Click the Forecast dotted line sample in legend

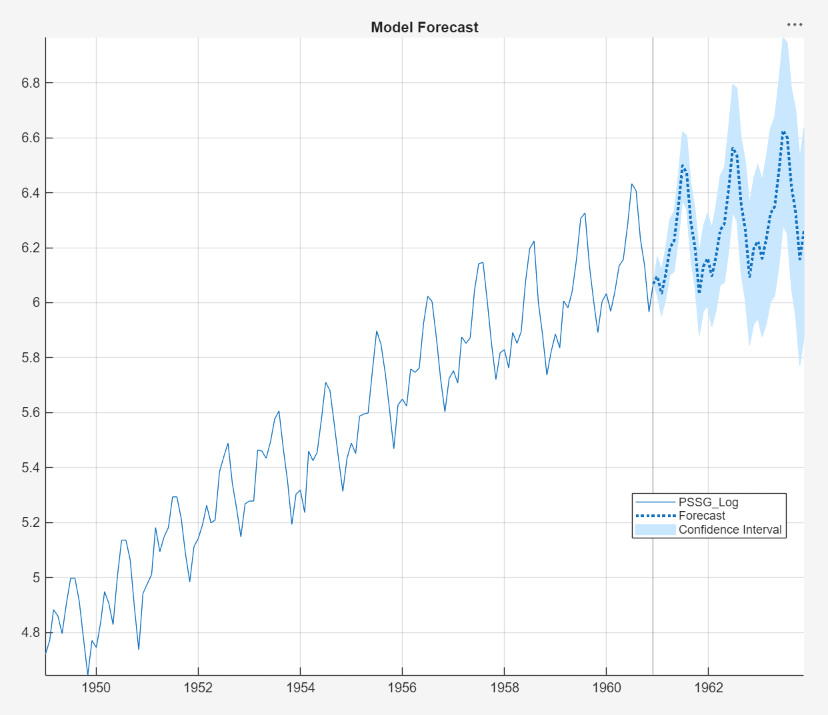click(655, 516)
